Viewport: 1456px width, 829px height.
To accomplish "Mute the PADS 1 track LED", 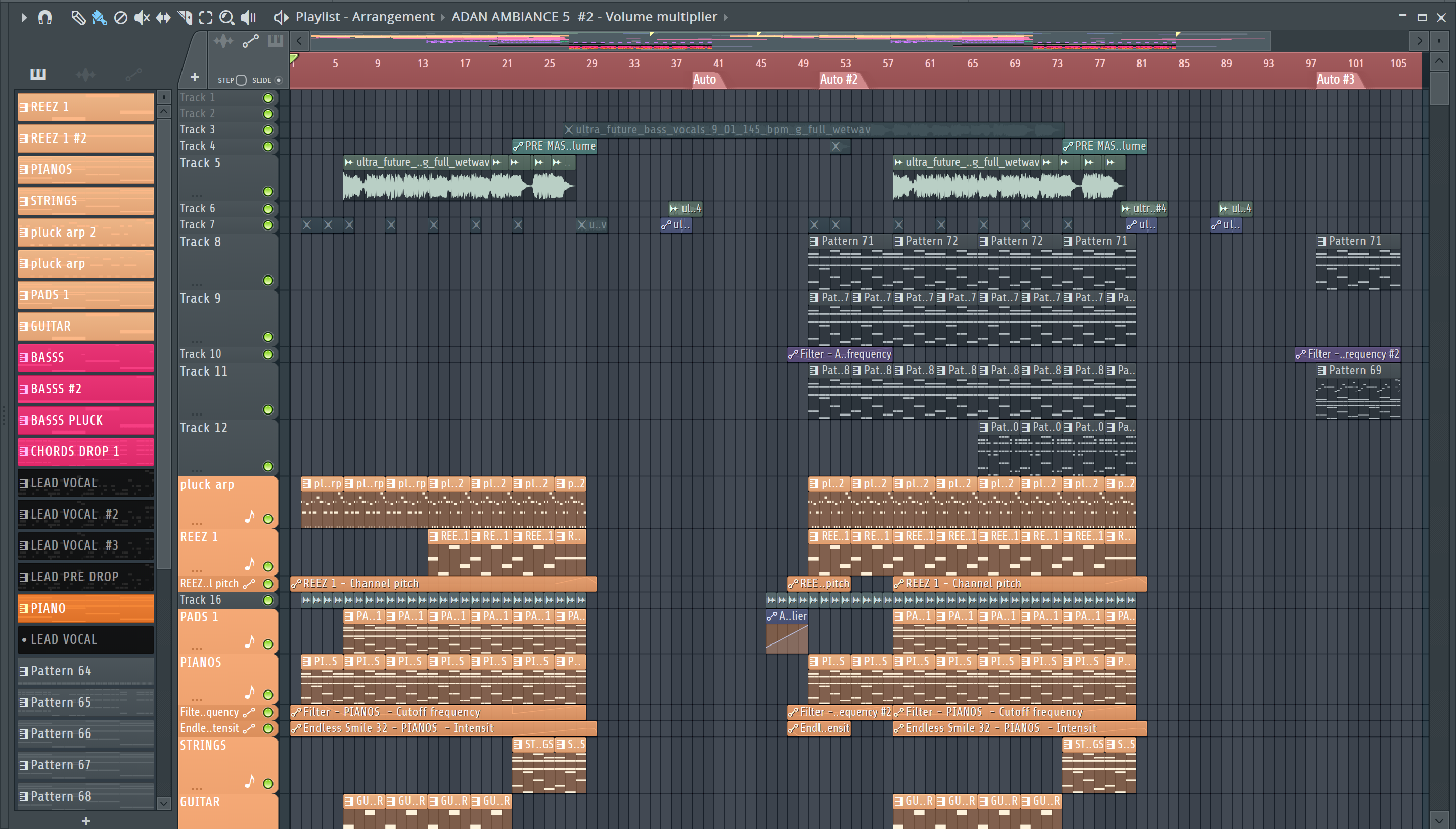I will 267,644.
